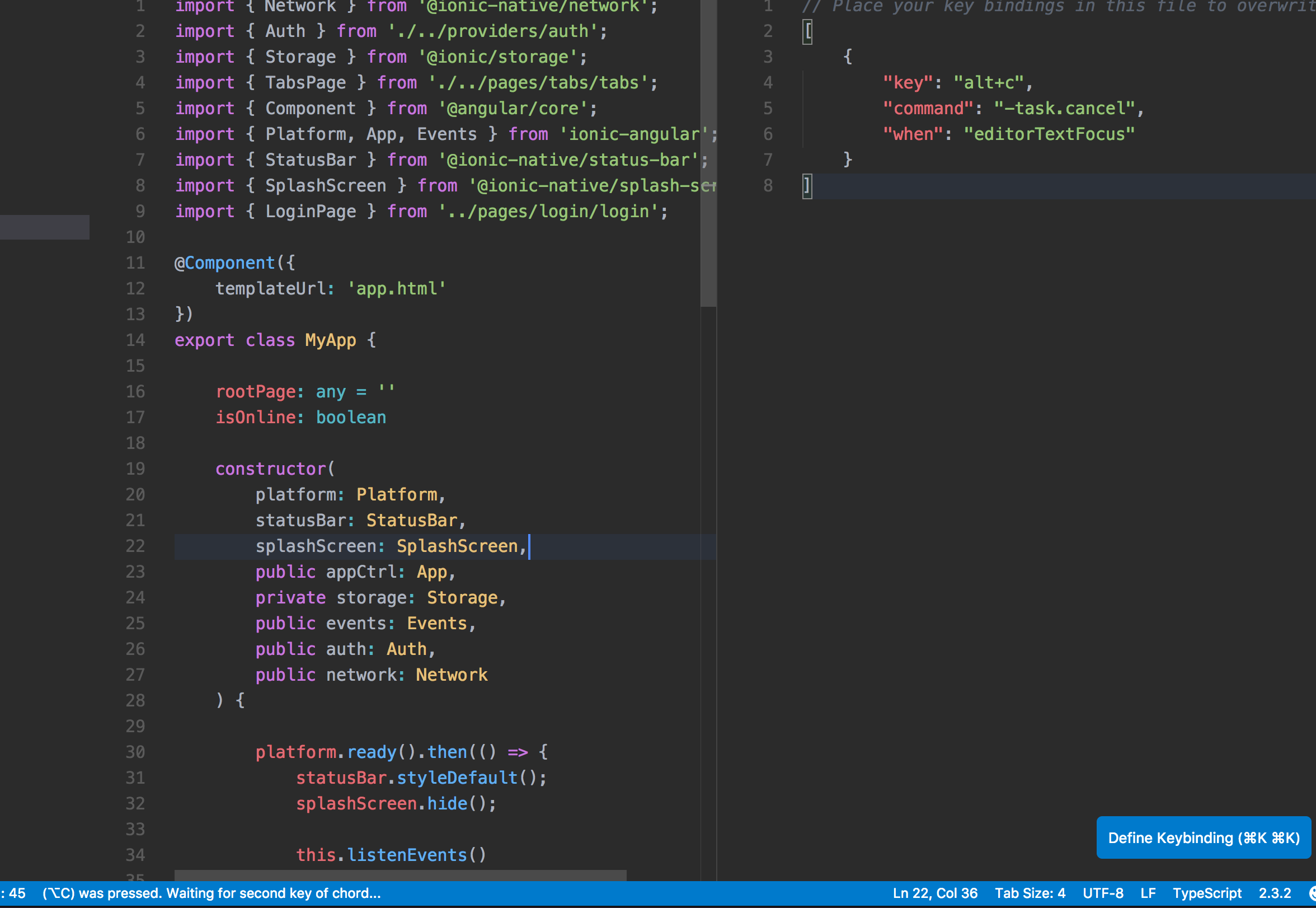Click opening bracket on keybindings line 2
This screenshot has height=908, width=1316.
coord(807,31)
